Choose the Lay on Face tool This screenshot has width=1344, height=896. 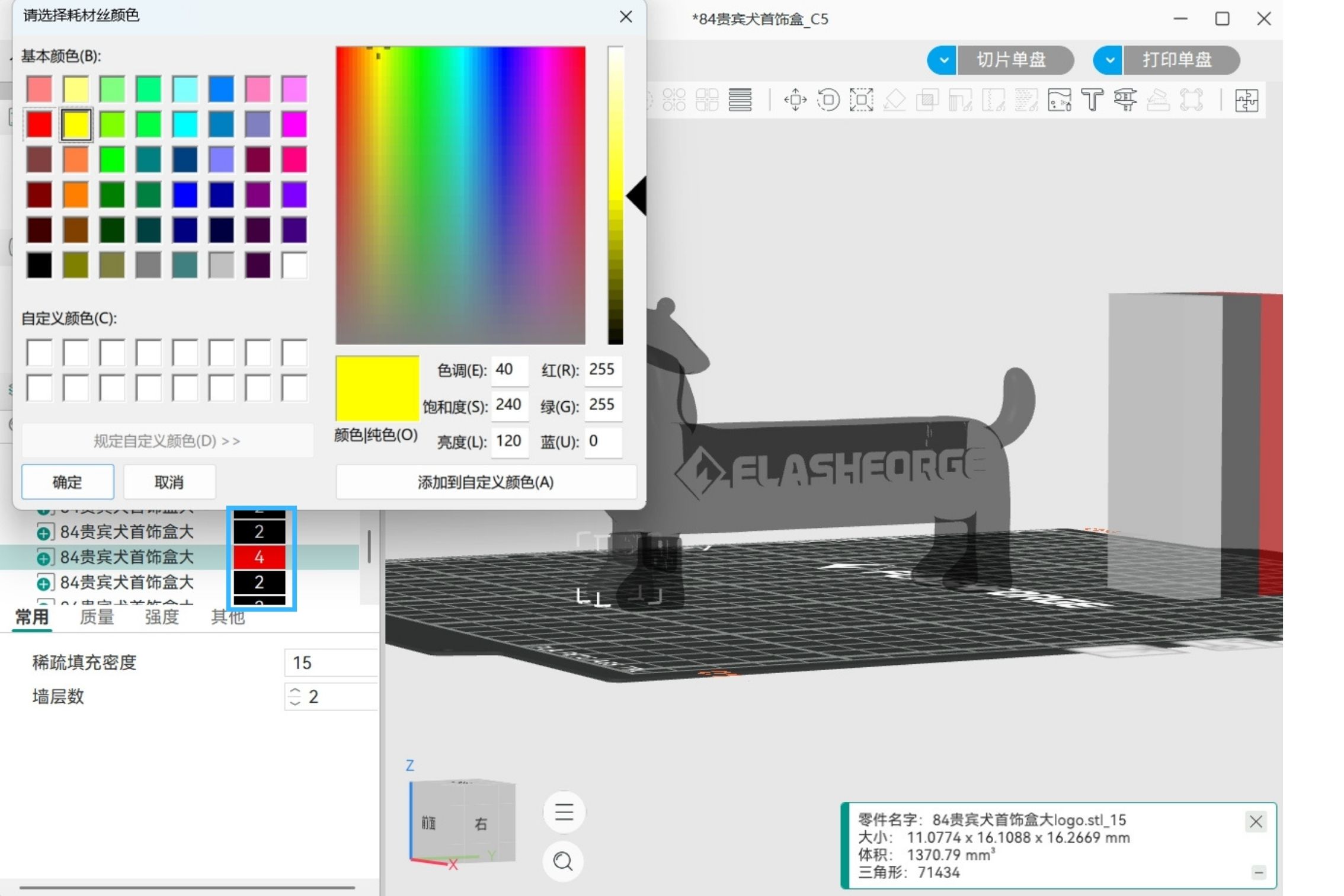tap(895, 100)
